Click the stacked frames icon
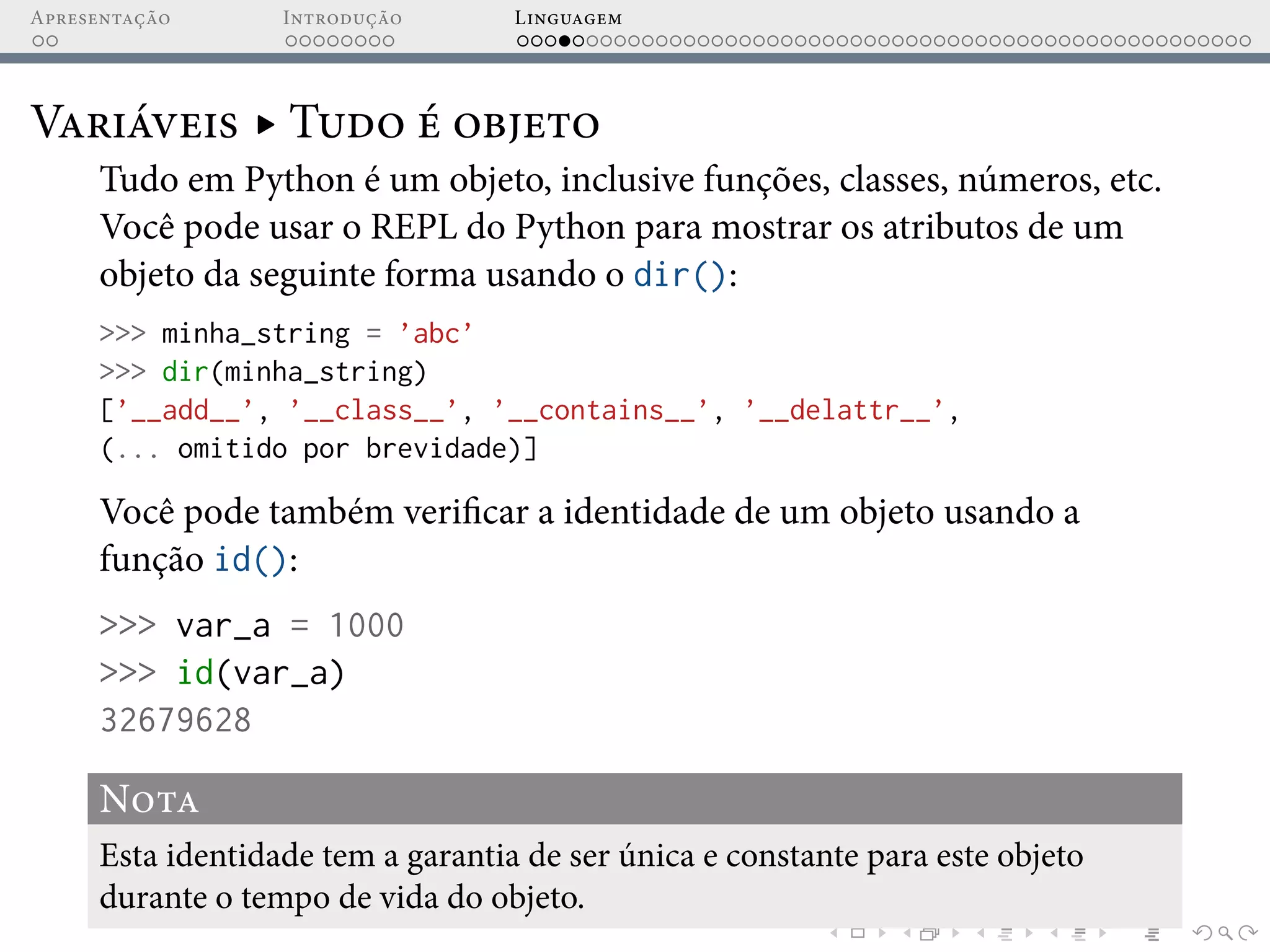1270x952 pixels. click(930, 933)
